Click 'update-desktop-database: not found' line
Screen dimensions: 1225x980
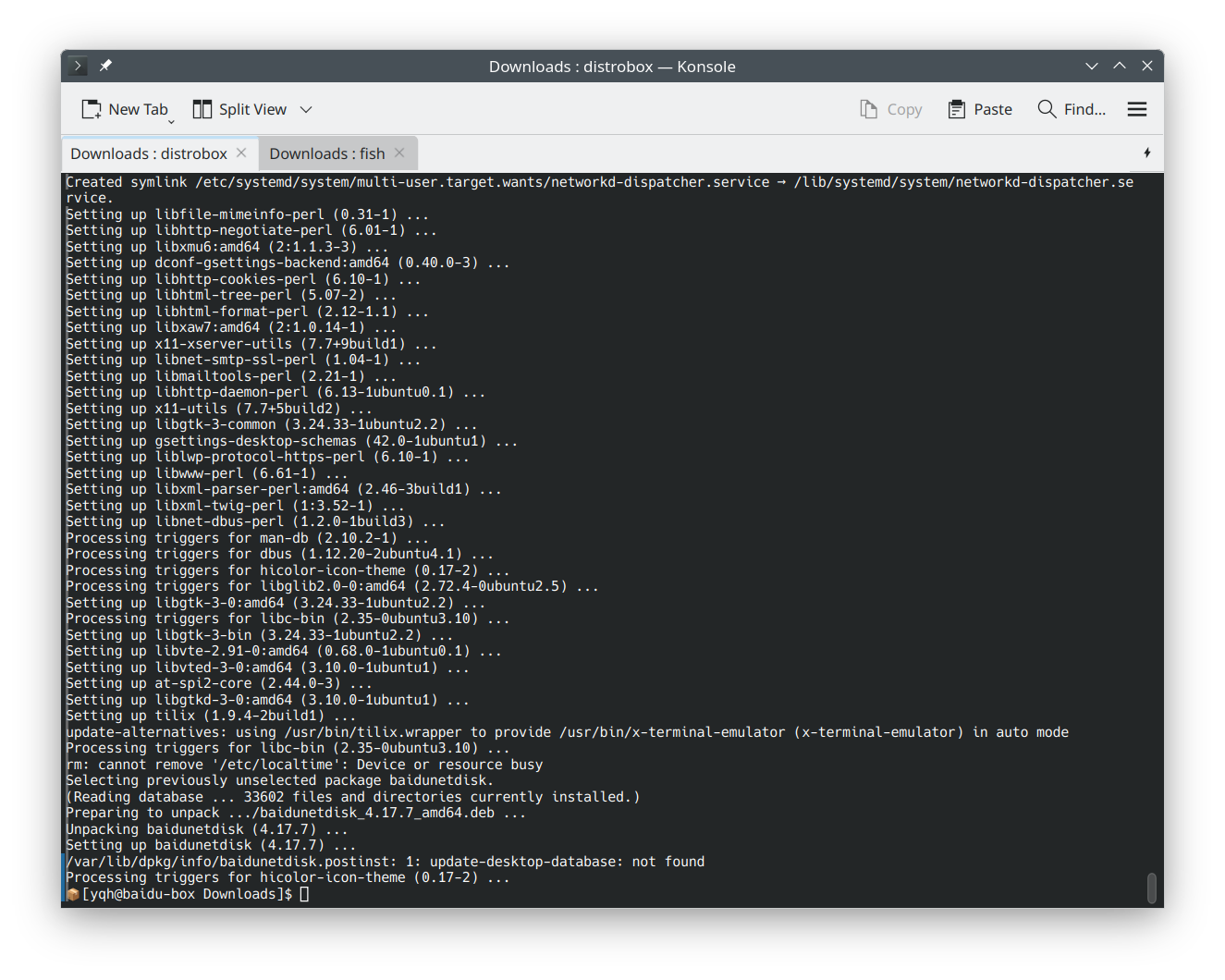386,862
